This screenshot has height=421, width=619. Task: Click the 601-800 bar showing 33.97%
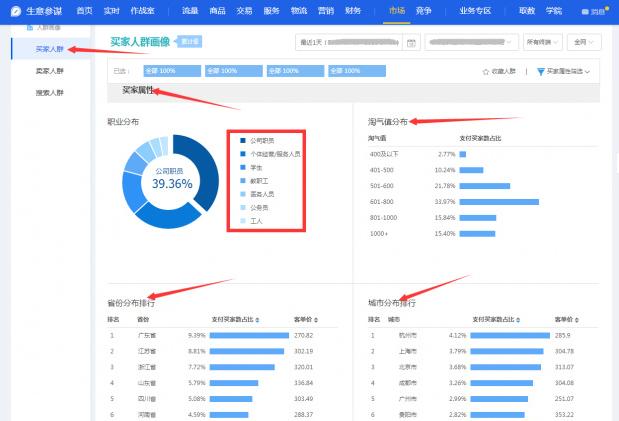(499, 202)
